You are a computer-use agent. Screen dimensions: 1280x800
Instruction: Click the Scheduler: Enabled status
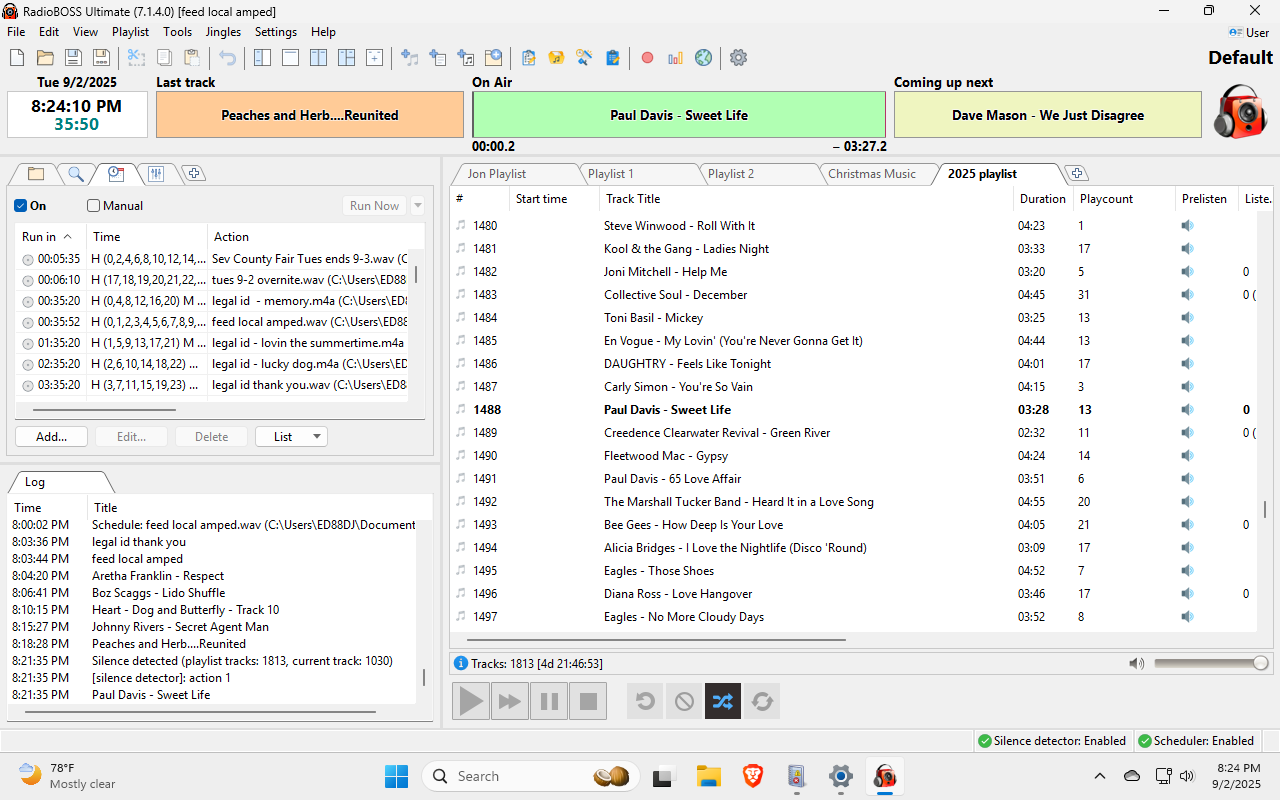pos(1196,741)
